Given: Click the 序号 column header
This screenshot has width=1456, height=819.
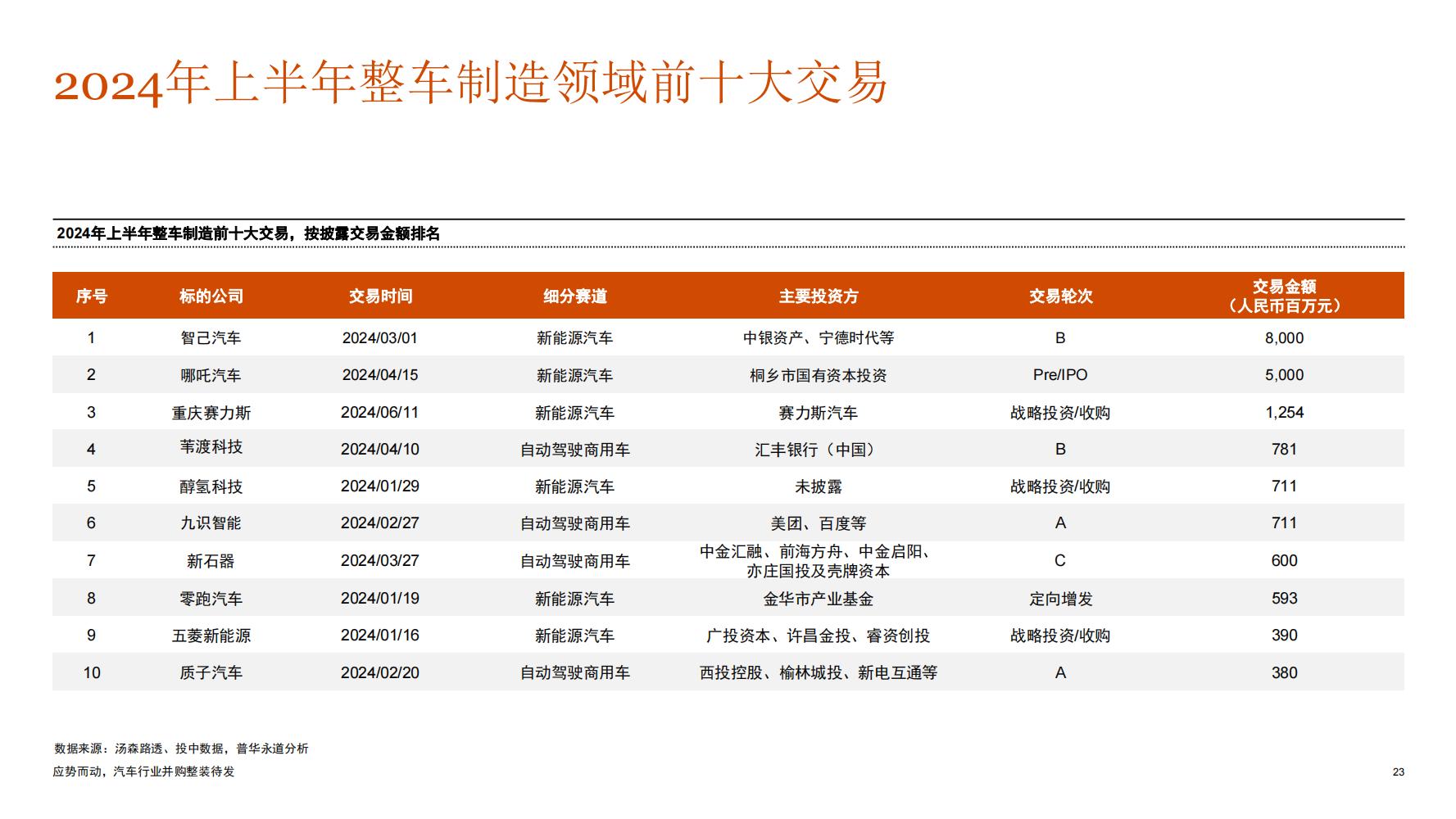Looking at the screenshot, I should (x=92, y=296).
